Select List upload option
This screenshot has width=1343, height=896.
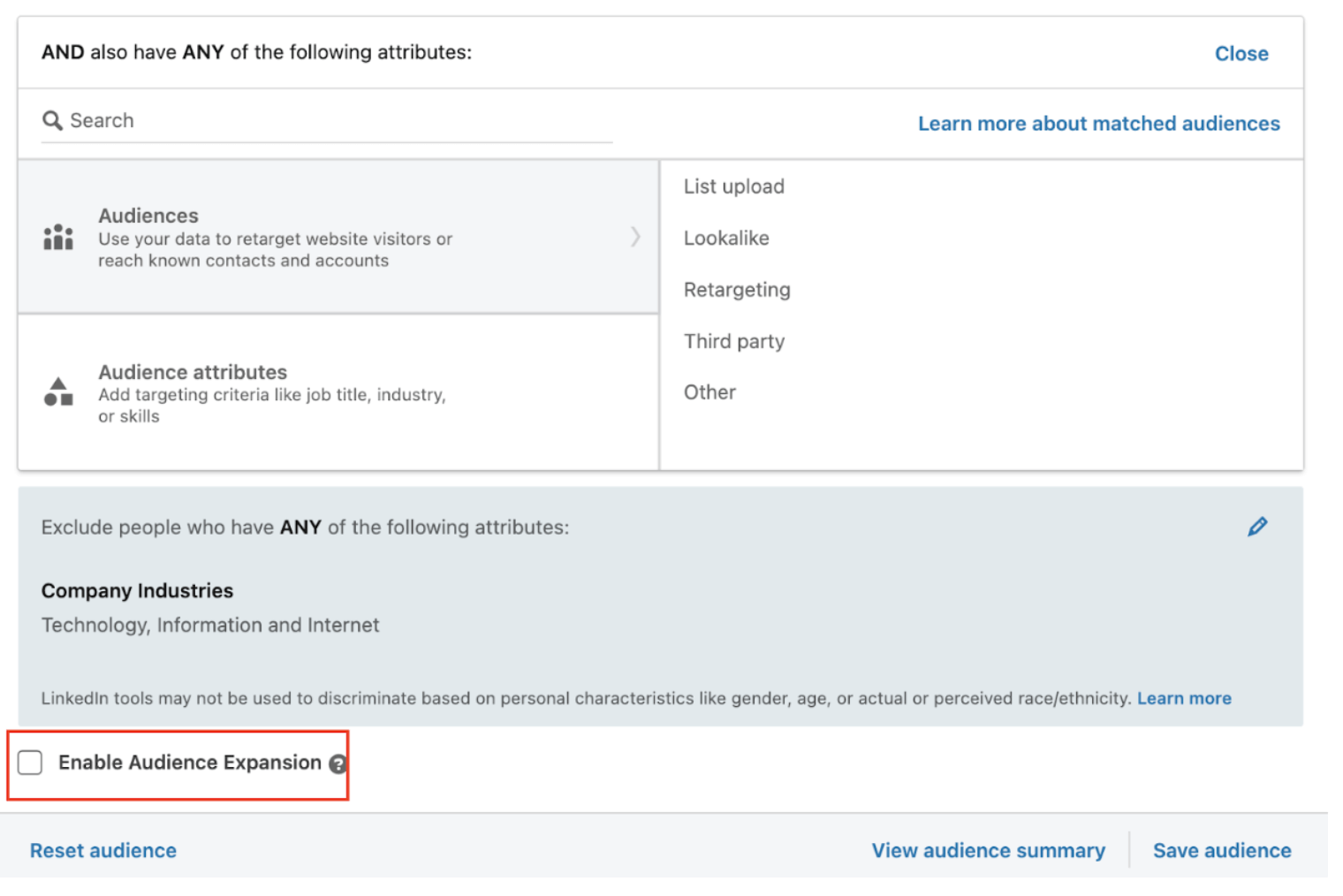(x=733, y=186)
